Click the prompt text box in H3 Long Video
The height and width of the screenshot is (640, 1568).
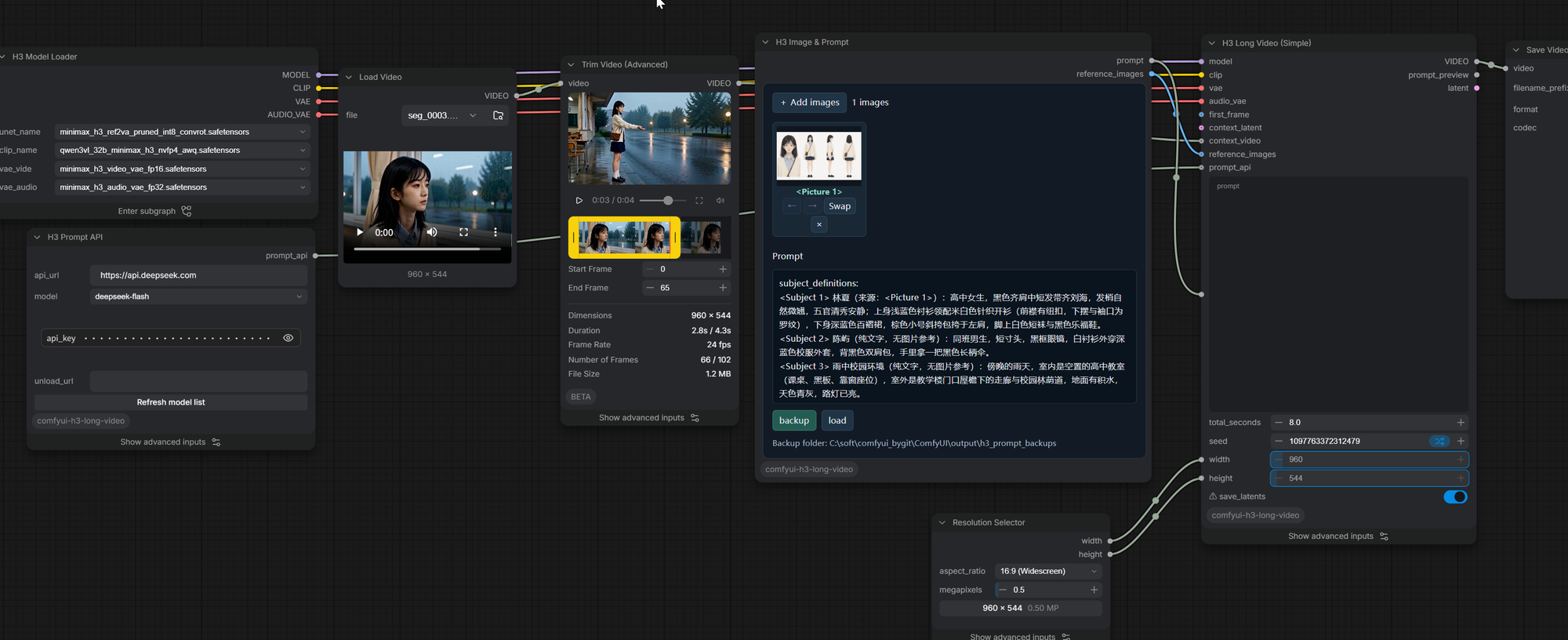(1338, 294)
